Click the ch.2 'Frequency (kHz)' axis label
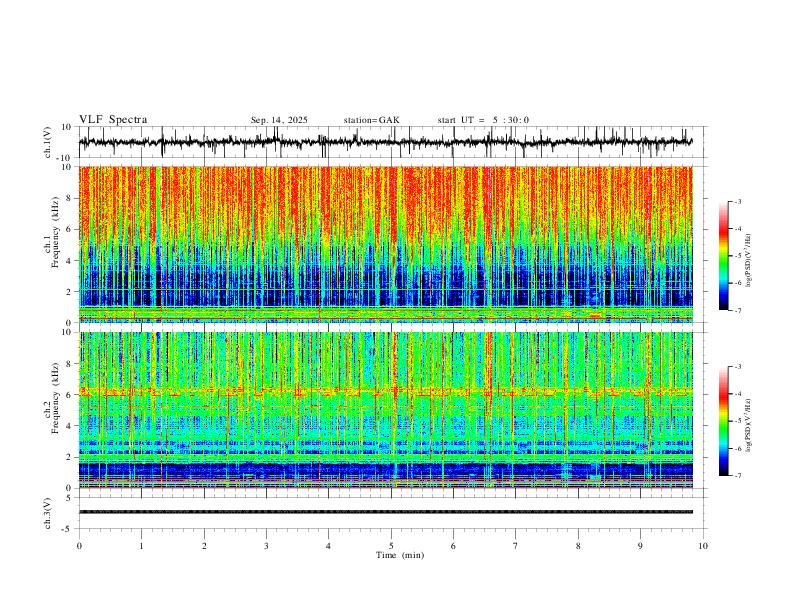This screenshot has height=612, width=792. point(56,398)
